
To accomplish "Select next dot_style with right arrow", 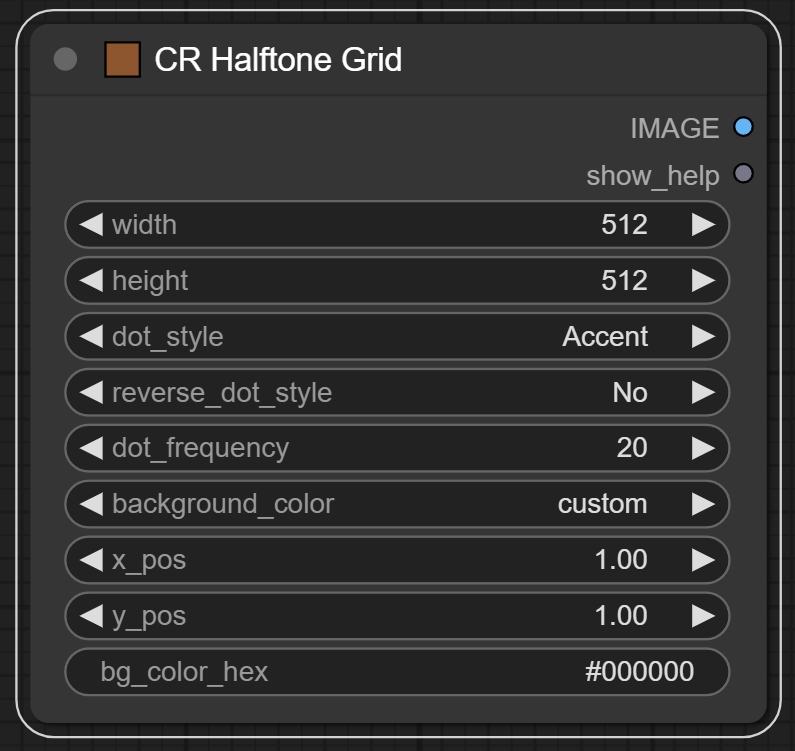I will click(x=703, y=337).
